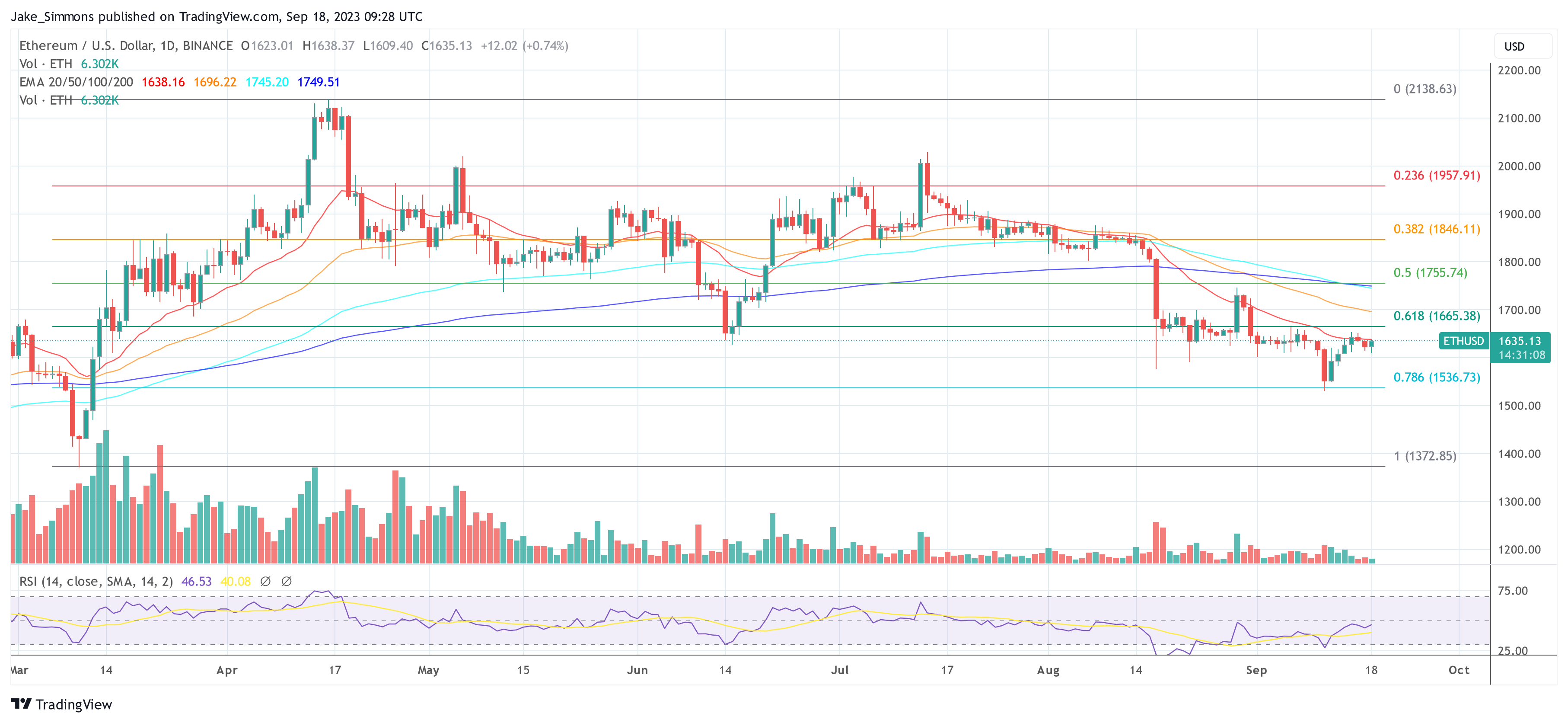Click the RSI (14, close, SMA, 14, 2) label
Image resolution: width=1568 pixels, height=723 pixels.
(x=96, y=582)
